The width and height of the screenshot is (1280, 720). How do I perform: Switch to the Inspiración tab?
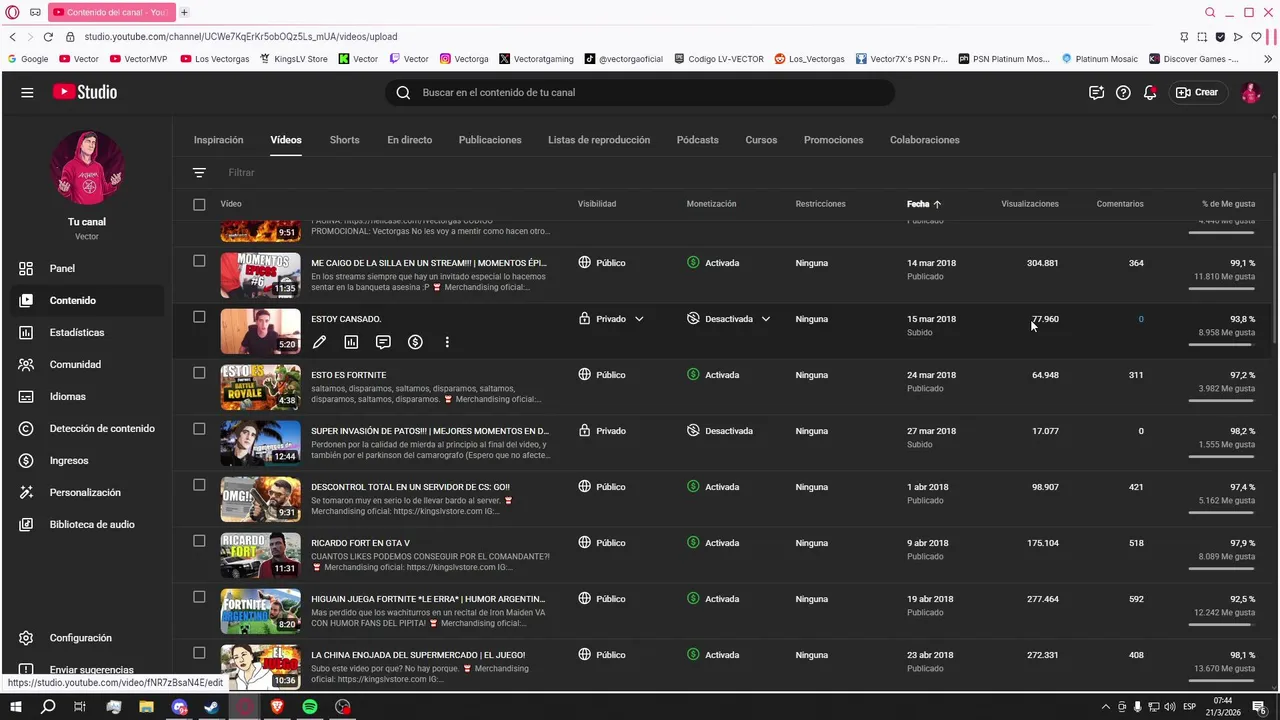coord(218,140)
